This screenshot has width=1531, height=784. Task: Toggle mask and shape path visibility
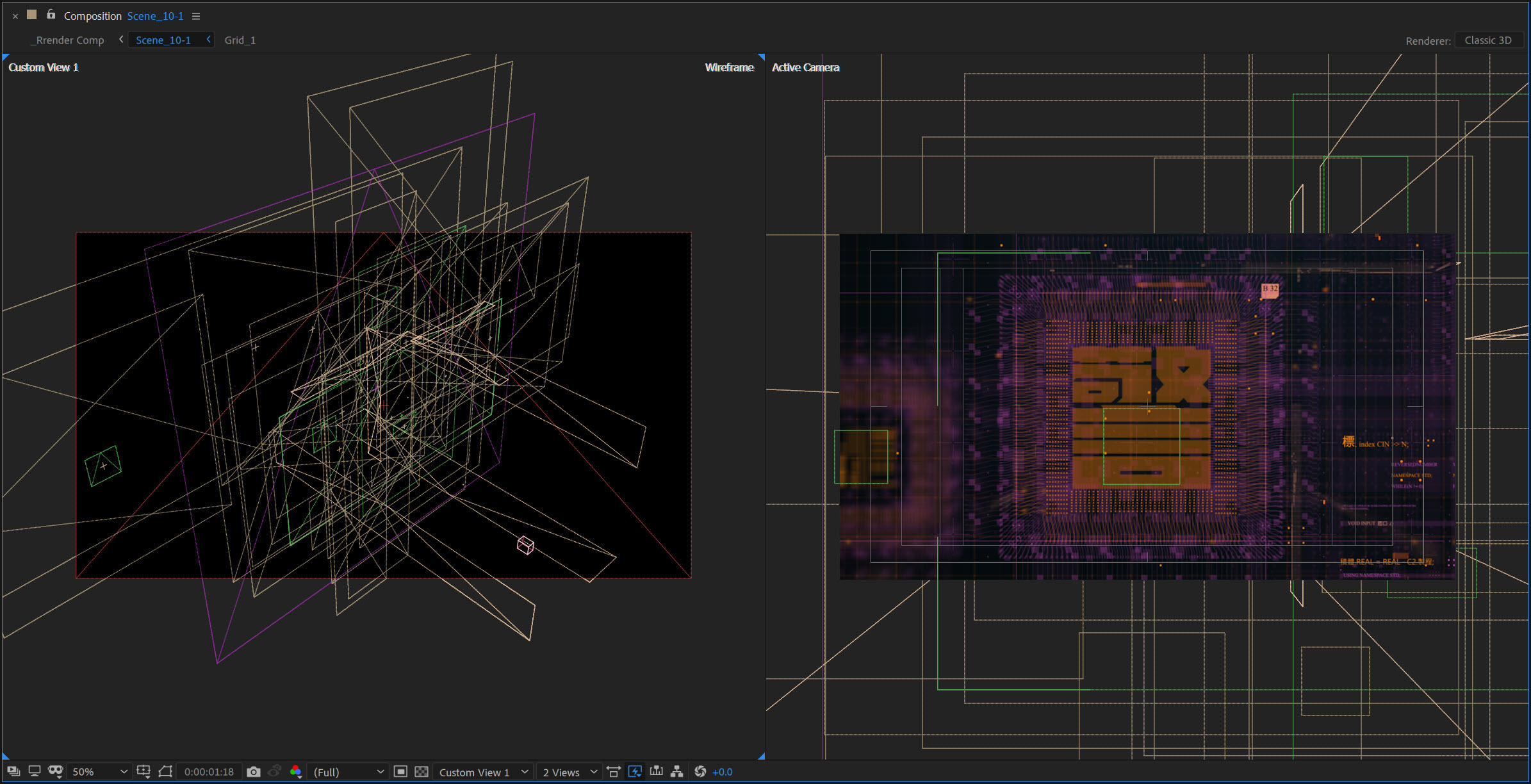coord(165,772)
